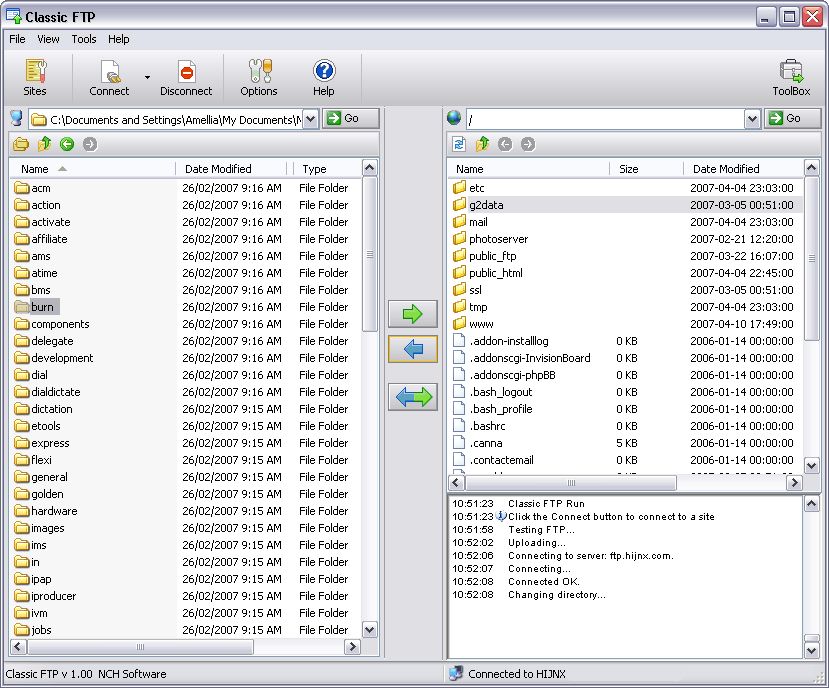
Task: Go up one level in local folder
Action: (x=44, y=144)
